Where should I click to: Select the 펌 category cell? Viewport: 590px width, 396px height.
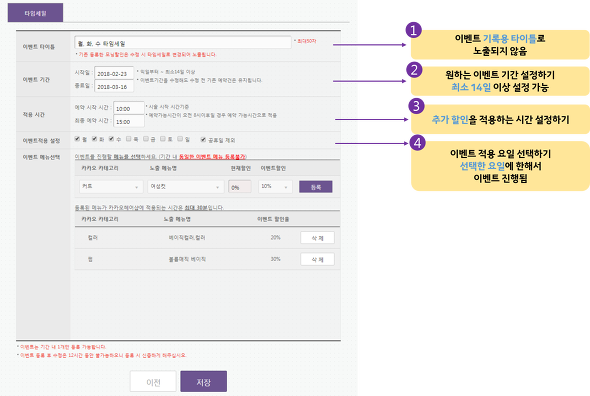90,259
